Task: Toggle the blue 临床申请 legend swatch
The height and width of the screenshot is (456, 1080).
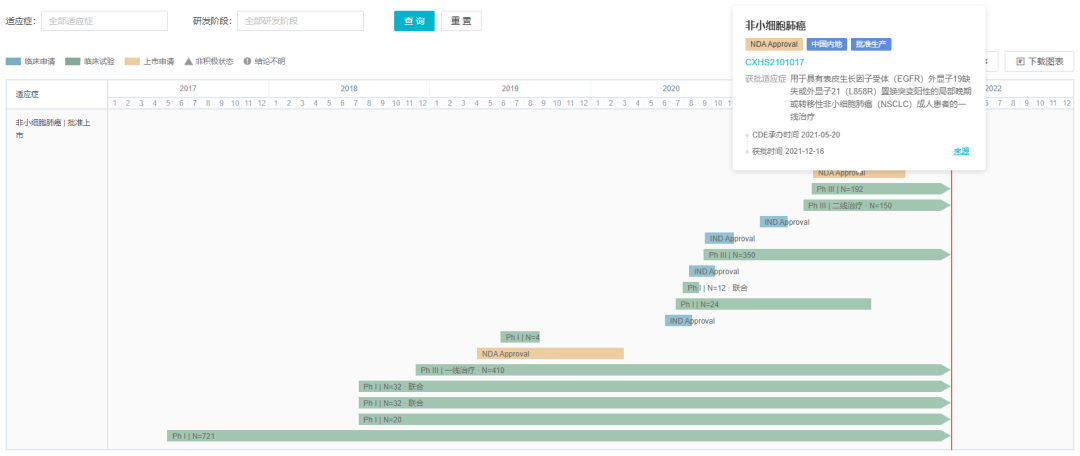Action: coord(13,61)
